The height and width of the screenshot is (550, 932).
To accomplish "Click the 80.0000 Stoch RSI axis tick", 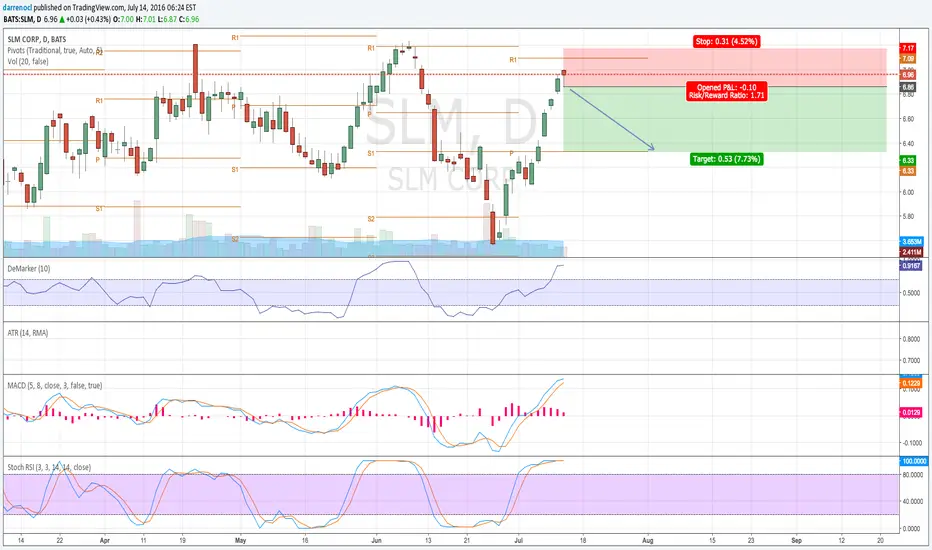I will click(x=912, y=475).
